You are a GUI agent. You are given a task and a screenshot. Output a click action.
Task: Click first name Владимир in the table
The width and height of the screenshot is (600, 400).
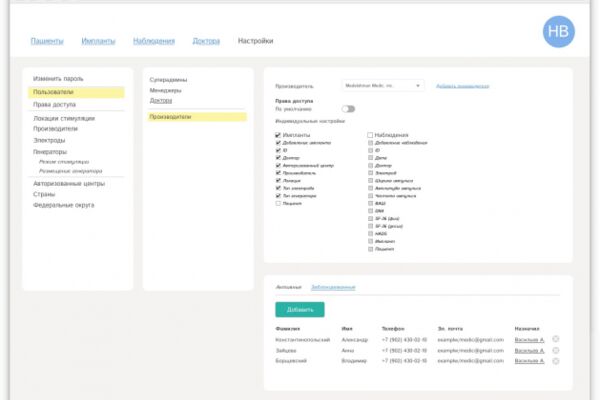(x=354, y=361)
